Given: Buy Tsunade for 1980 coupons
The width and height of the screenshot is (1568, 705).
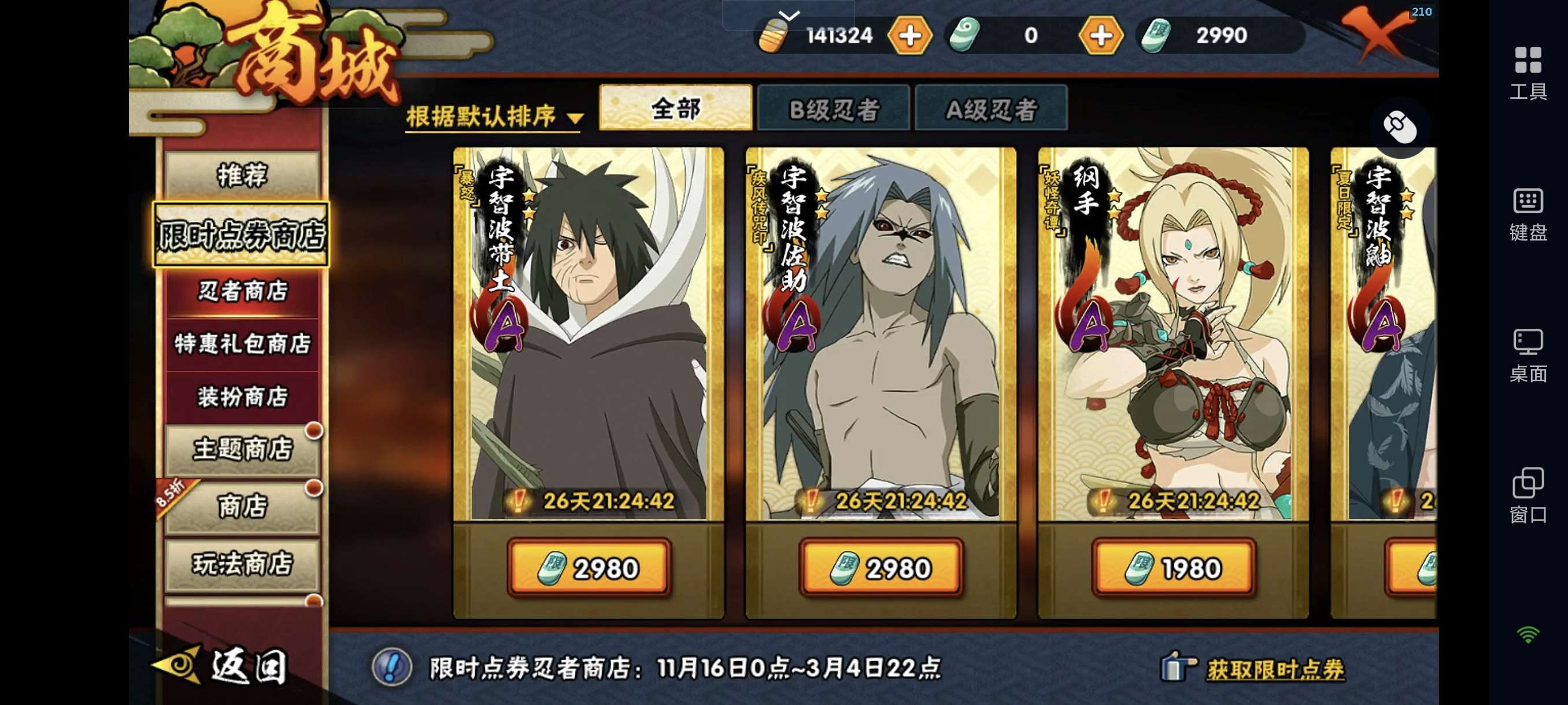Looking at the screenshot, I should (1173, 567).
